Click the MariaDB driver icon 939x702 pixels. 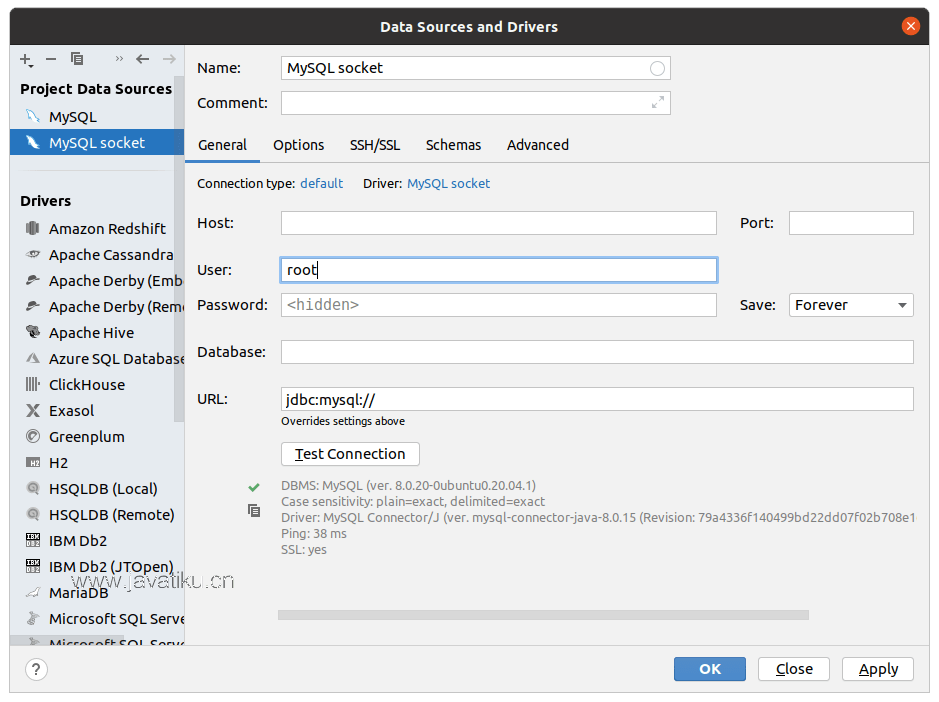pyautogui.click(x=33, y=592)
